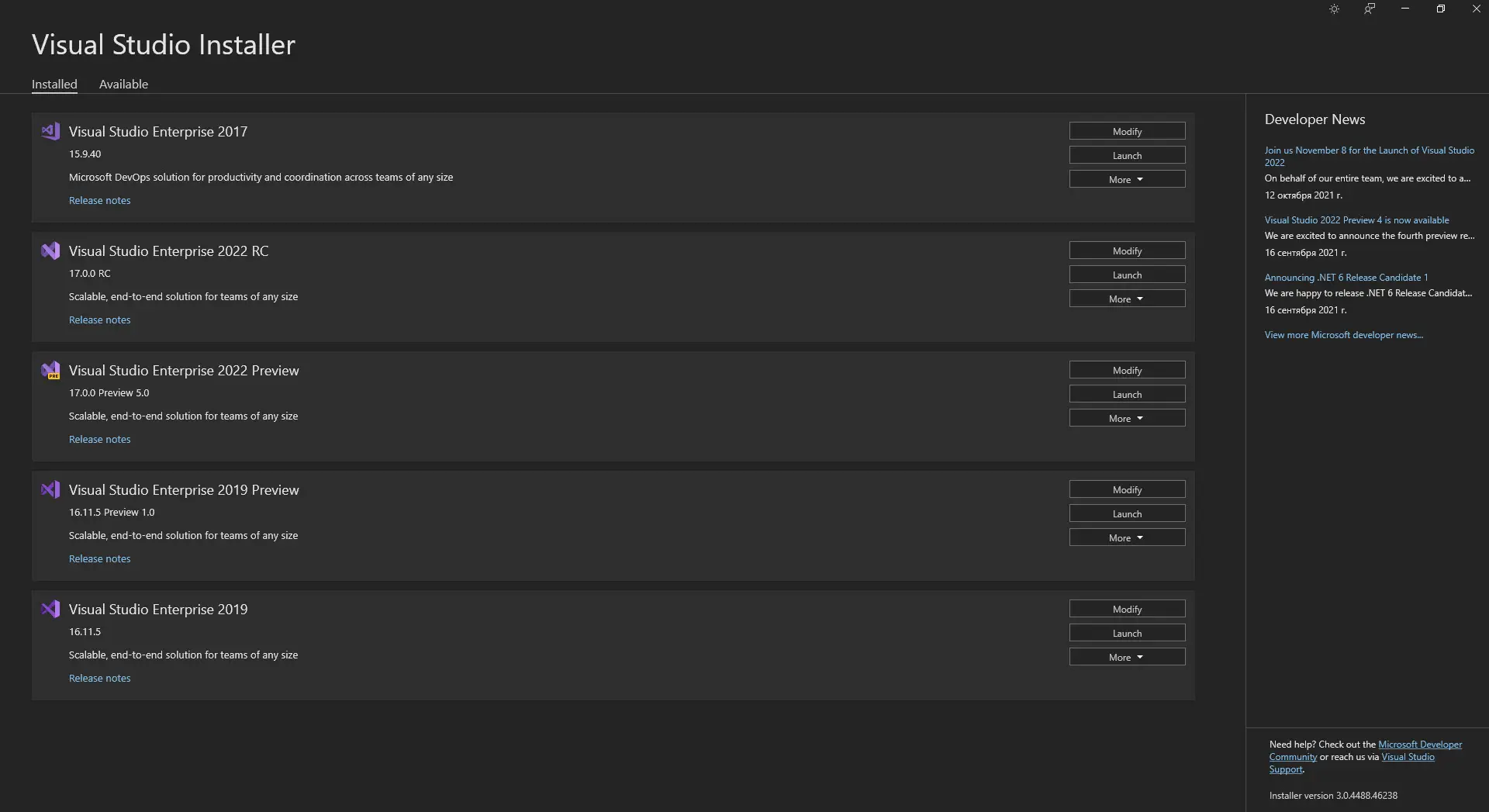Close the Visual Studio Installer window
Viewport: 1489px width, 812px height.
point(1476,9)
